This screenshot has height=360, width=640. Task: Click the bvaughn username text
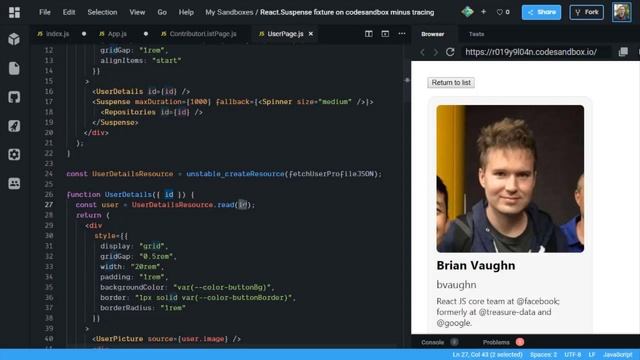click(456, 284)
